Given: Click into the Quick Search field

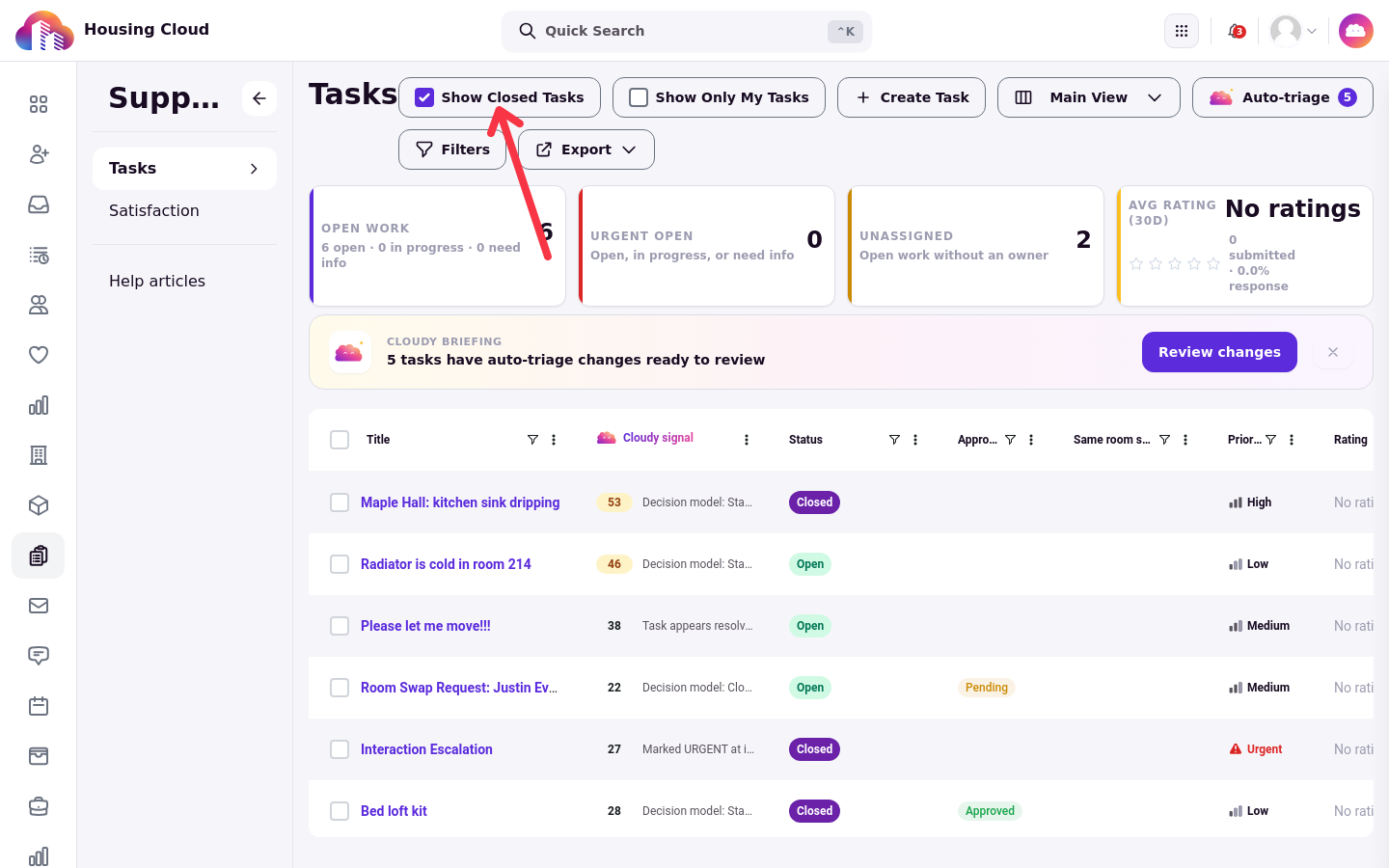Looking at the screenshot, I should [x=687, y=31].
